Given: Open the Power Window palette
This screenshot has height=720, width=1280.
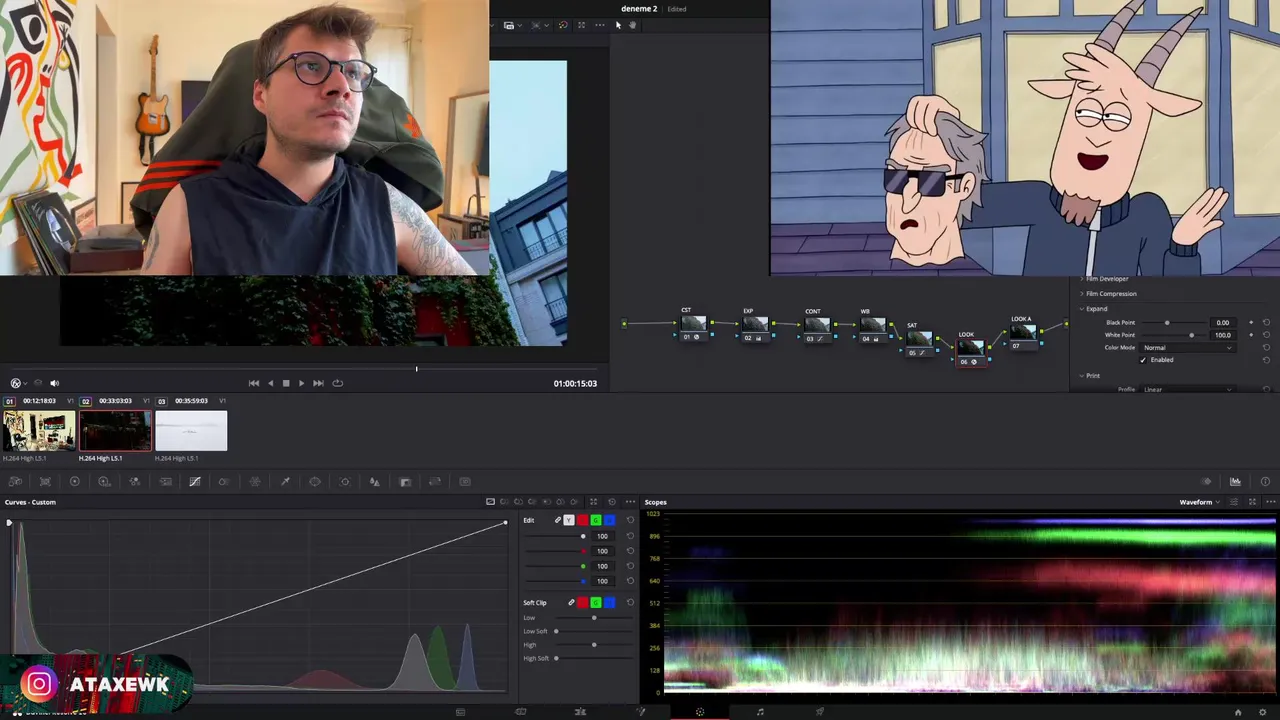Looking at the screenshot, I should (x=315, y=482).
